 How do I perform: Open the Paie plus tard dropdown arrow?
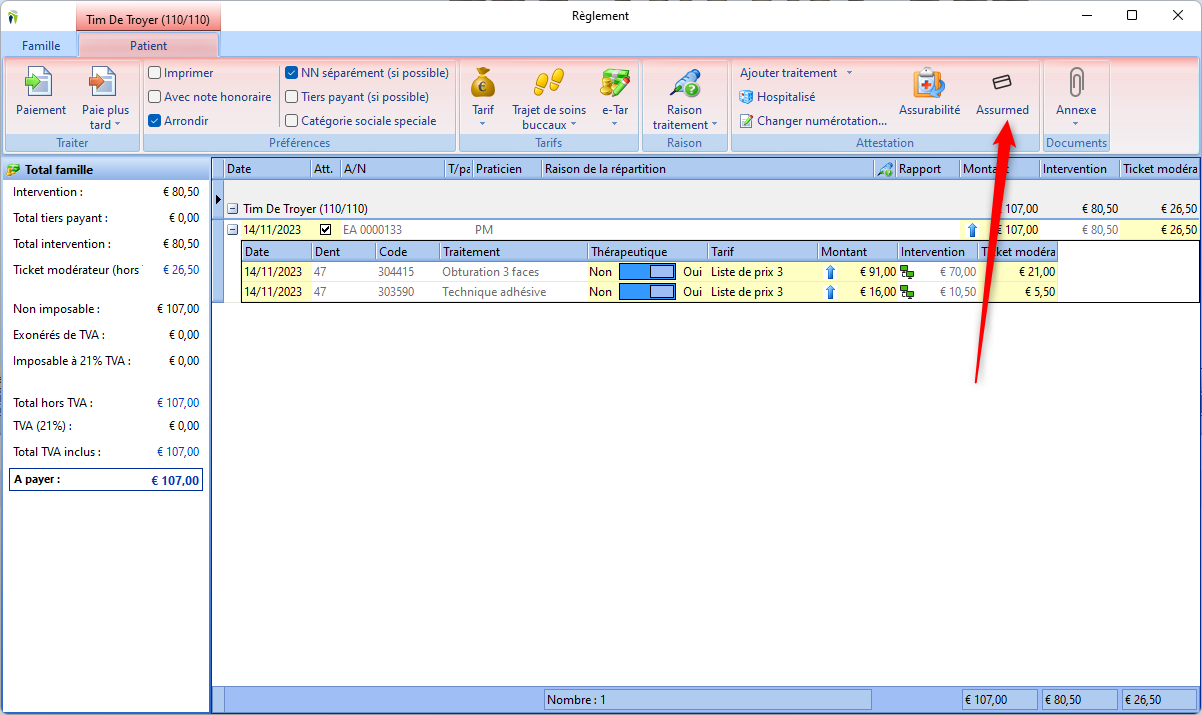[117, 125]
